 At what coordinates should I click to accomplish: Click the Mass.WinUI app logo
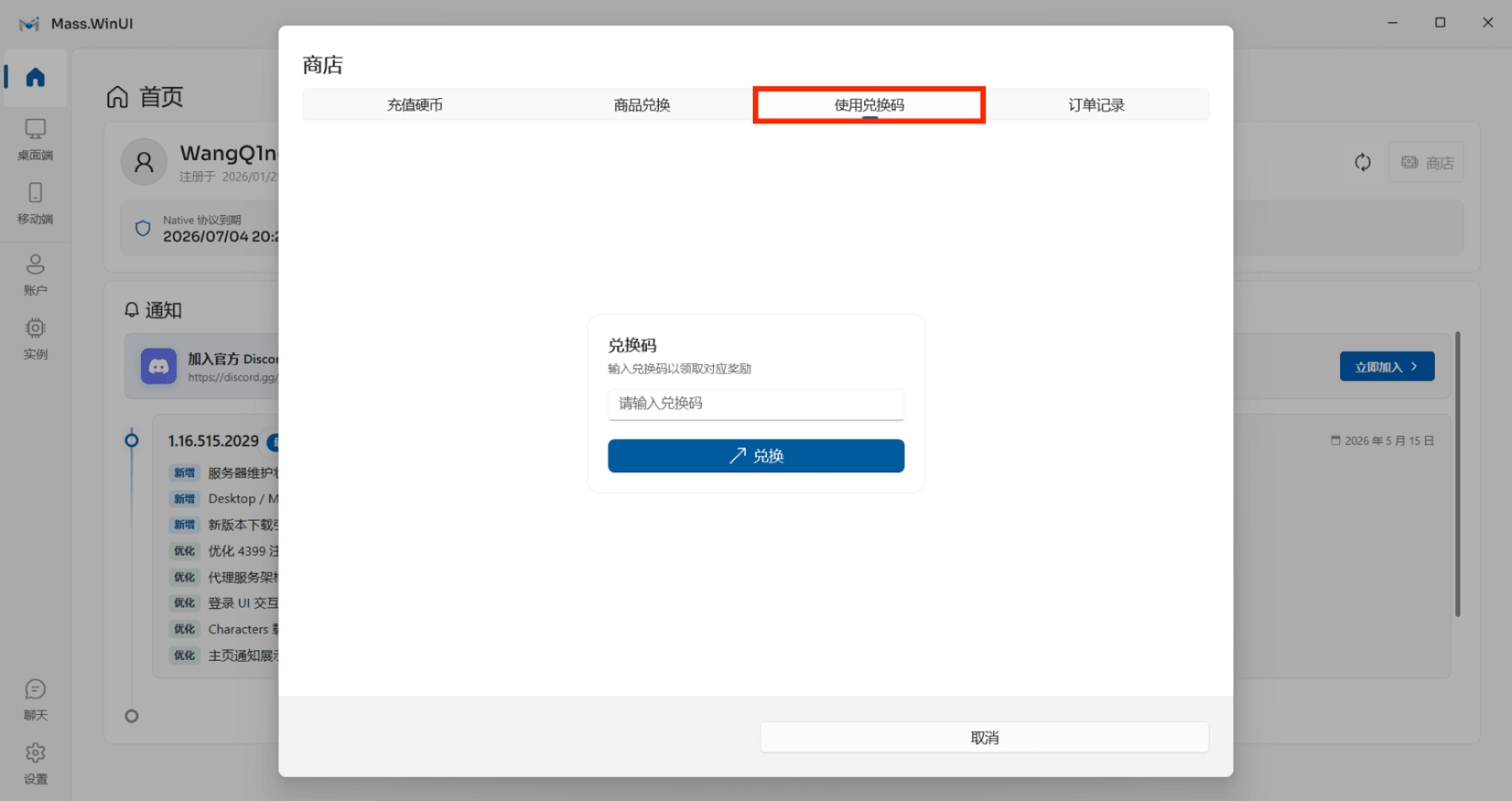click(29, 24)
